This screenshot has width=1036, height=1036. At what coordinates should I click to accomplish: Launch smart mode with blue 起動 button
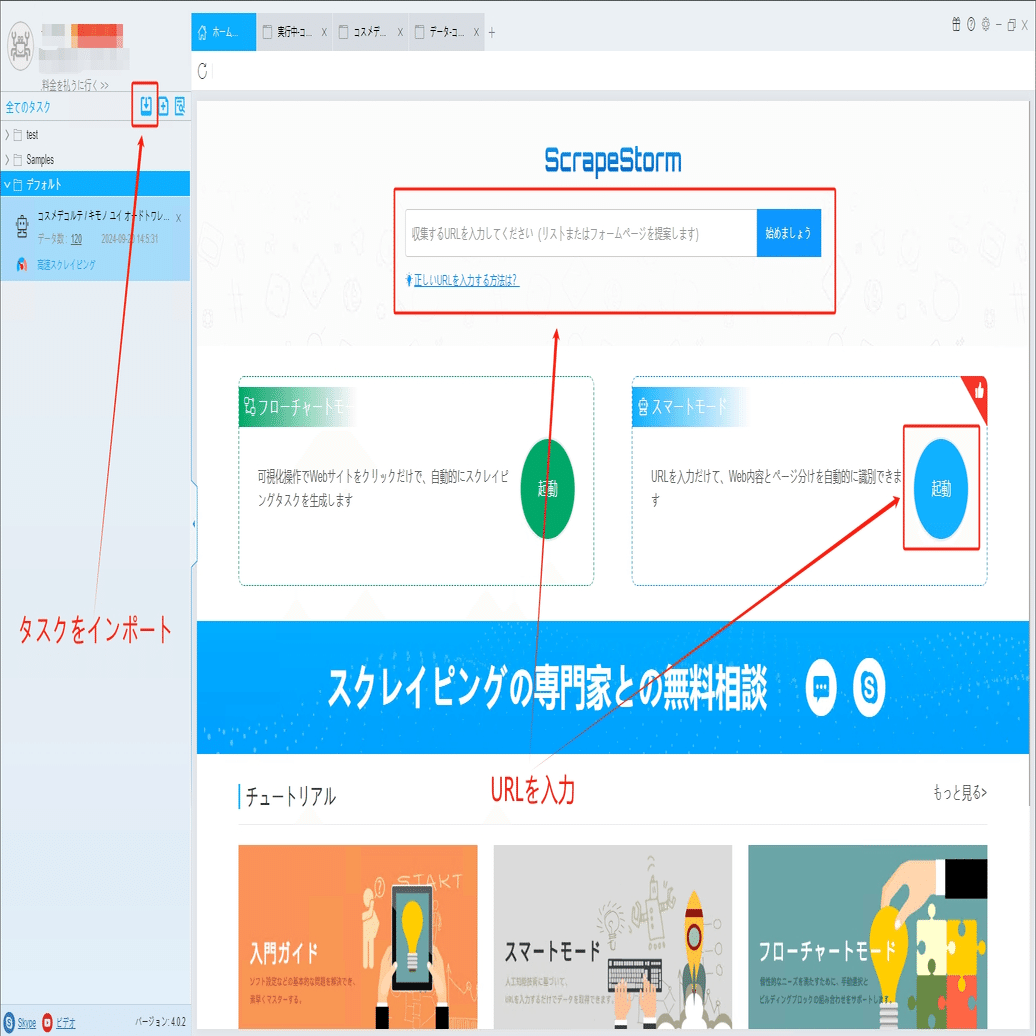click(941, 488)
